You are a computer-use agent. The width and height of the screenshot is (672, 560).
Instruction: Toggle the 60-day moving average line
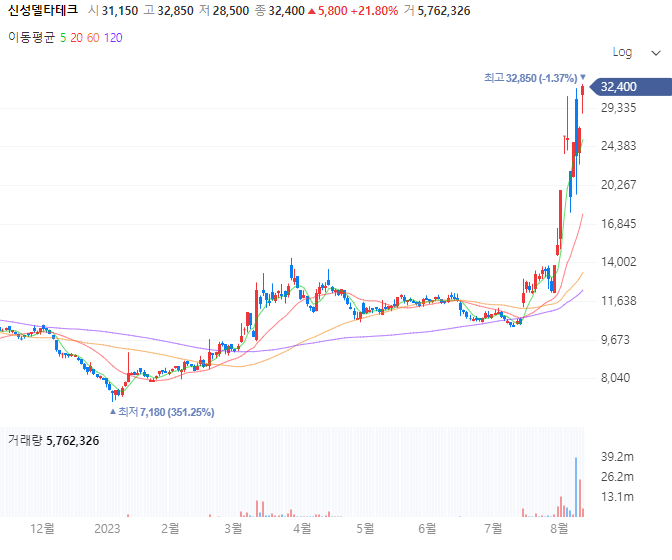93,38
